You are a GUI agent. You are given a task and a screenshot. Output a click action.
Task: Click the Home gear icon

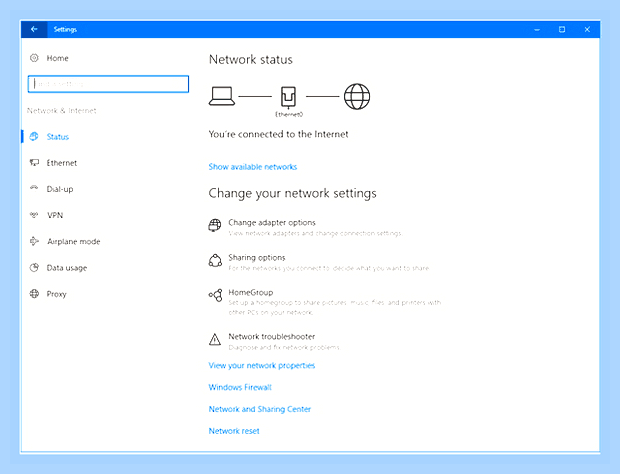pyautogui.click(x=34, y=58)
